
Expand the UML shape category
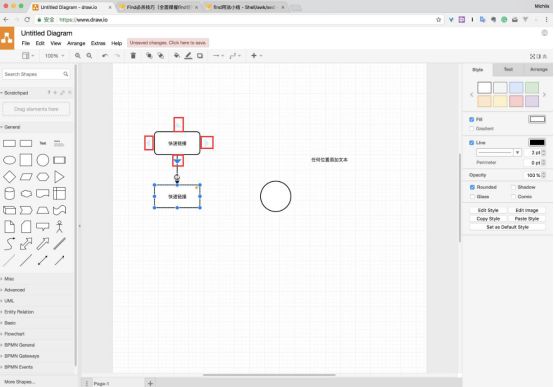[9, 301]
